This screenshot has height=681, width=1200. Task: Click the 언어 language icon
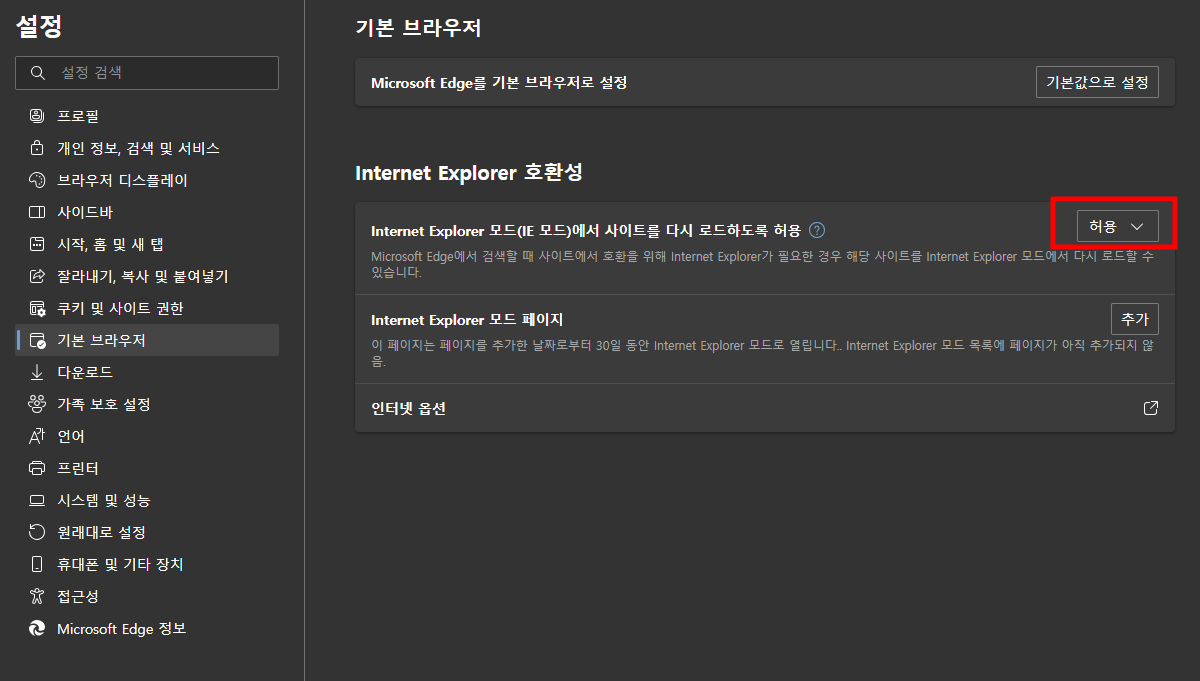pyautogui.click(x=37, y=436)
